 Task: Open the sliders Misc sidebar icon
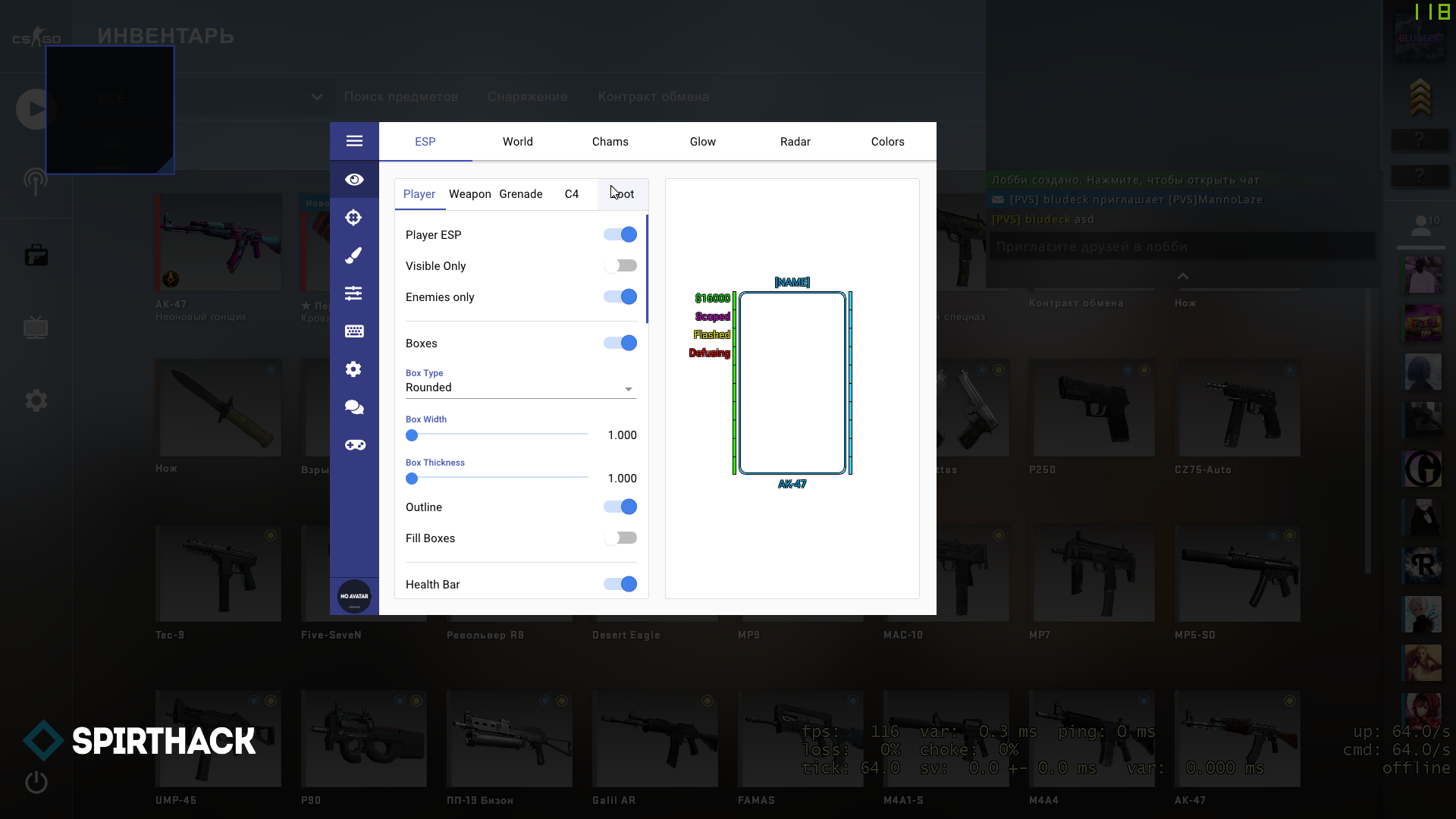point(353,293)
